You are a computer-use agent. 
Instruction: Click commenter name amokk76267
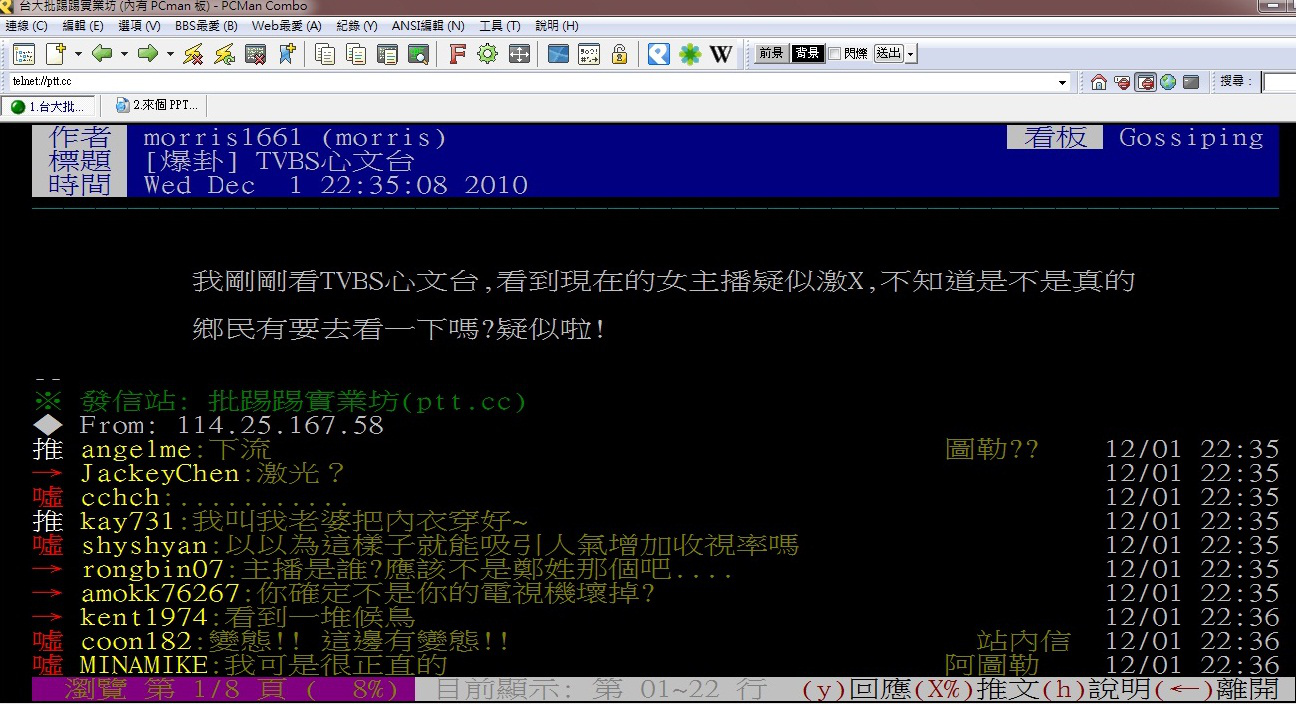click(x=160, y=593)
